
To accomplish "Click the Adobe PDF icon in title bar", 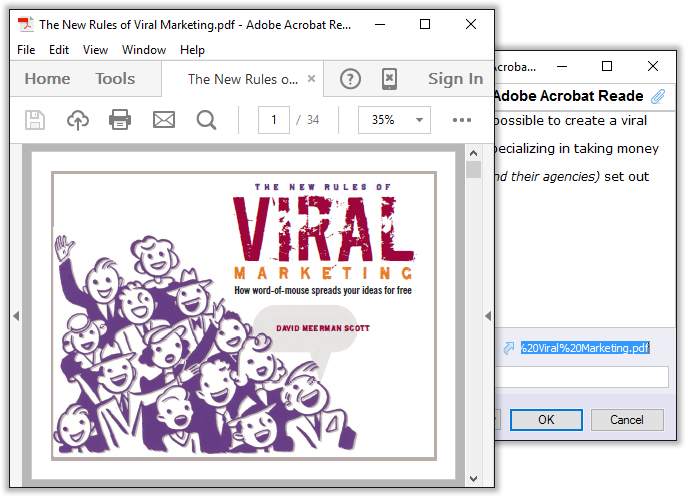I will coord(25,24).
